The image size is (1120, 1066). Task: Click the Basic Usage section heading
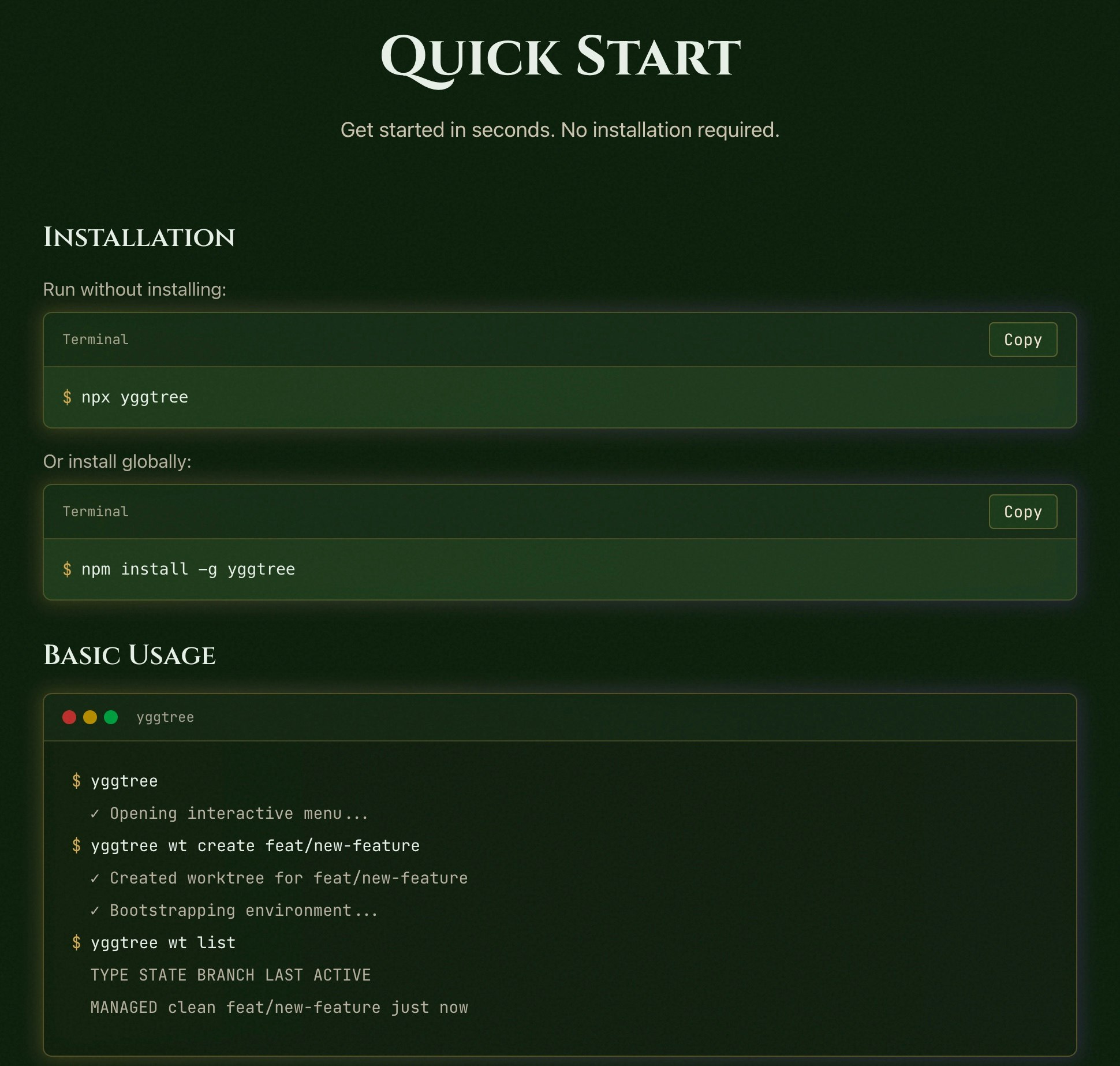tap(130, 655)
